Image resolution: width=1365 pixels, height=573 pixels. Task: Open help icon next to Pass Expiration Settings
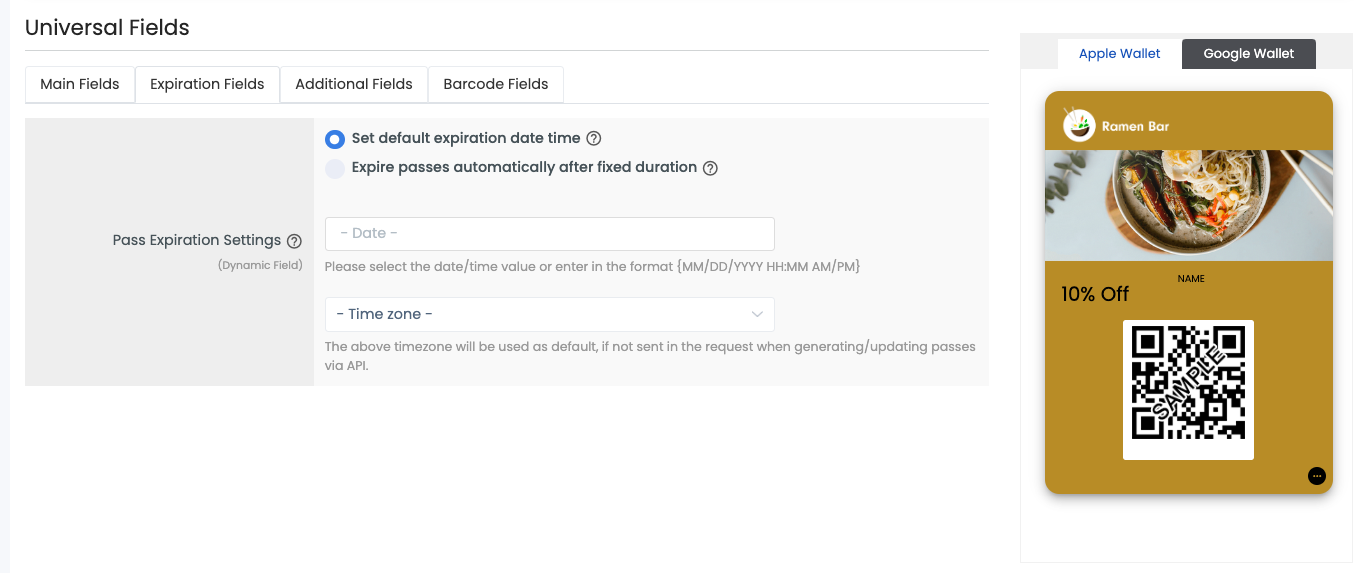coord(294,241)
